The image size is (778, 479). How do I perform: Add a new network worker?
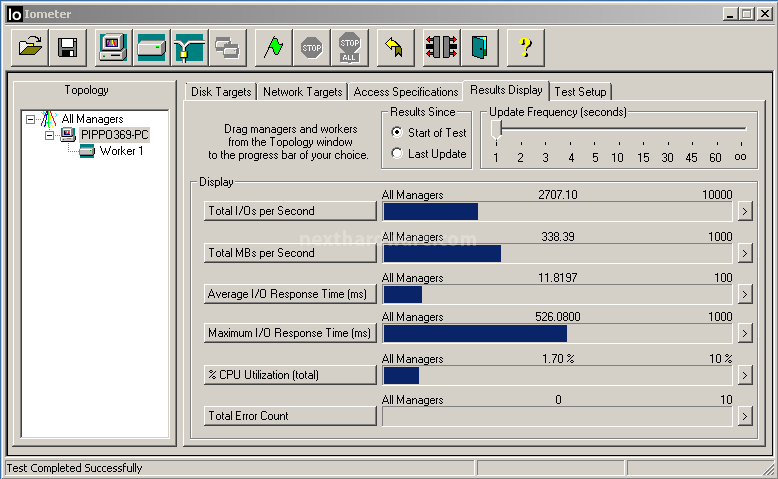(190, 48)
